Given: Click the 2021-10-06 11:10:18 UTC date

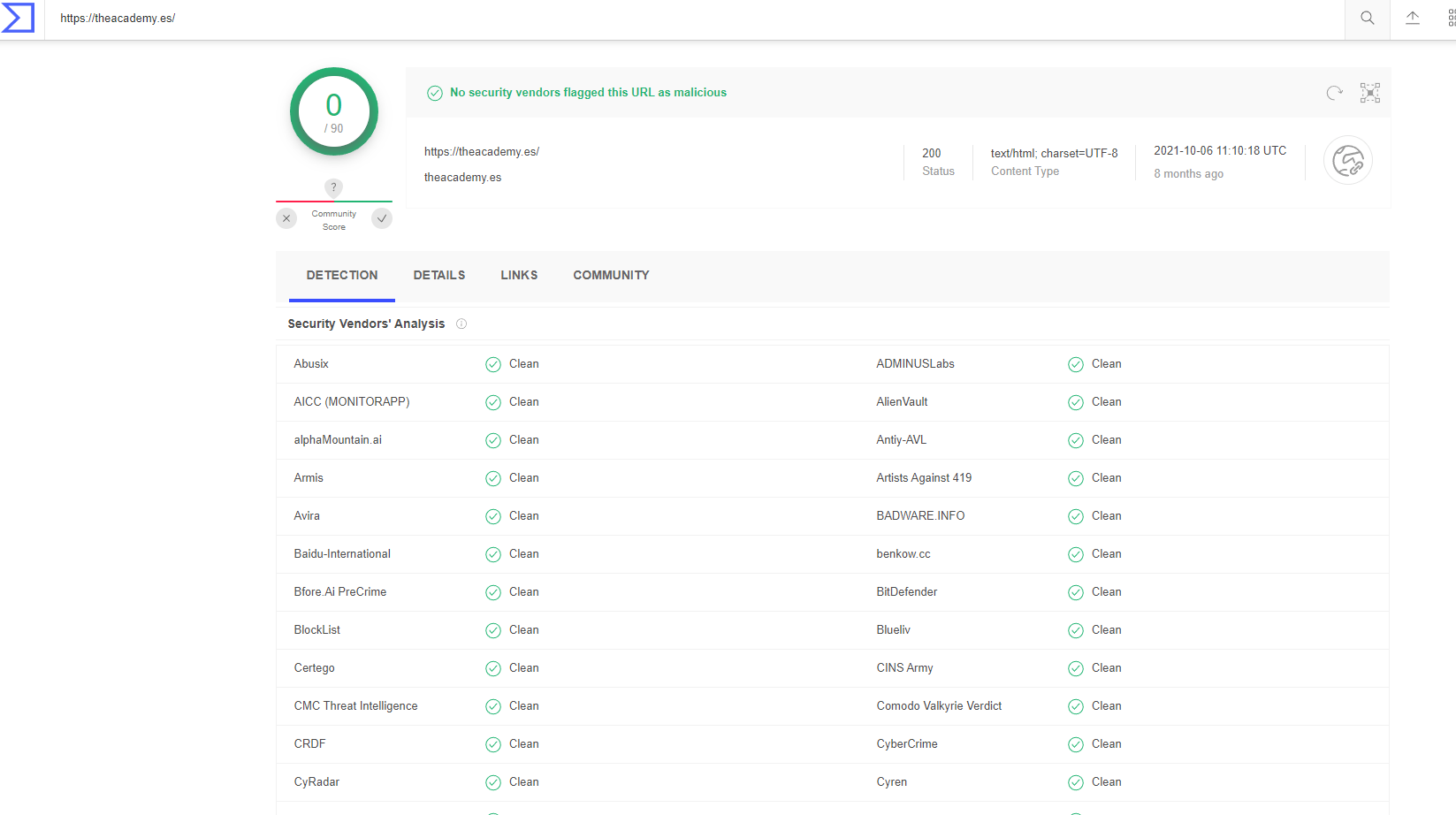Looking at the screenshot, I should click(x=1220, y=151).
